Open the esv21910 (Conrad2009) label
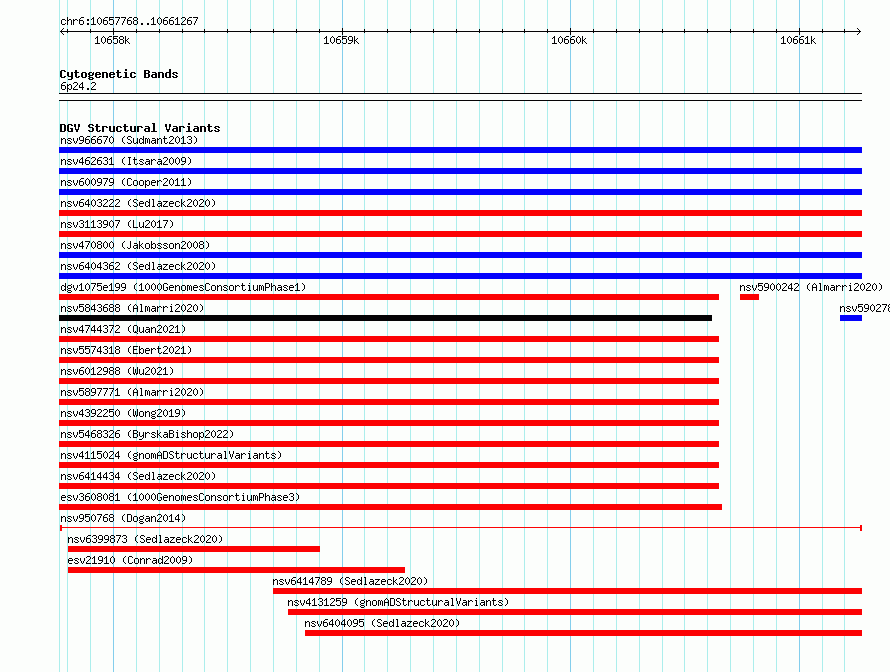The width and height of the screenshot is (890, 672). [130, 560]
